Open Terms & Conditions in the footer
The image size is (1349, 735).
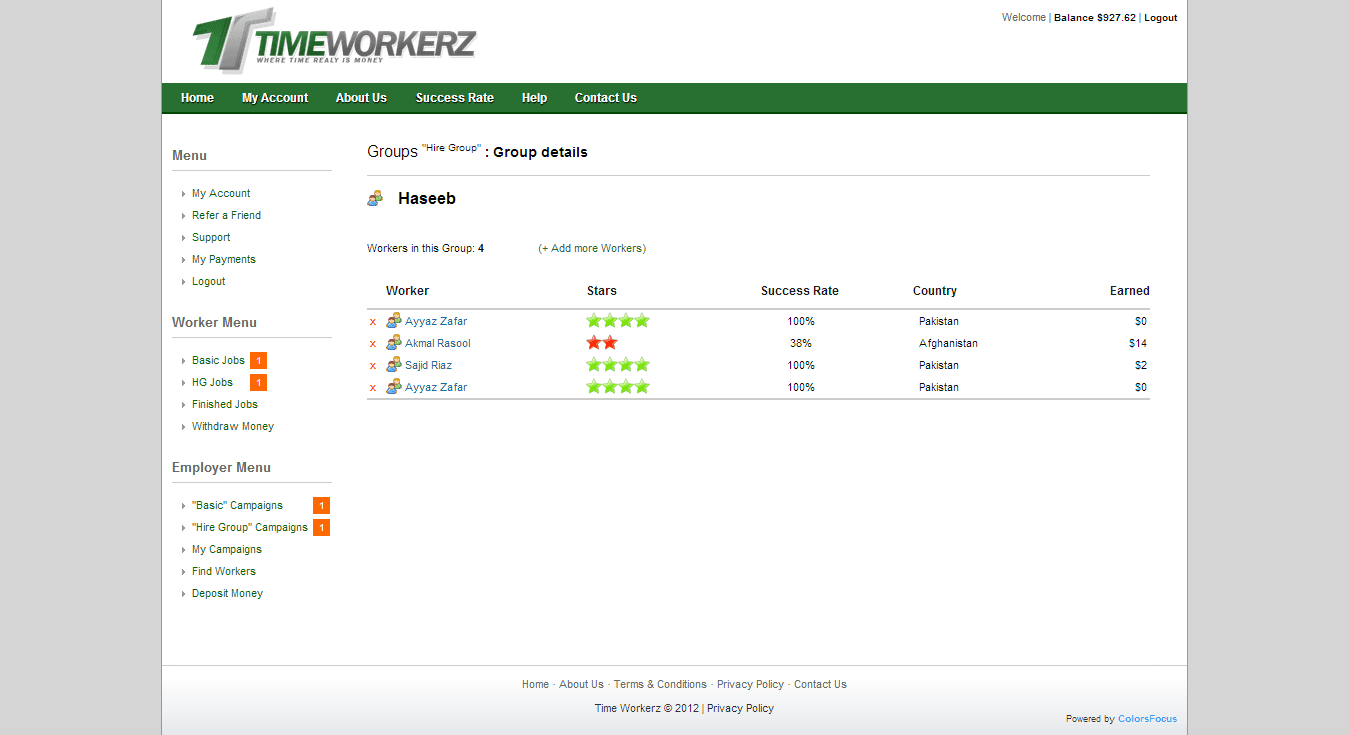coord(660,685)
